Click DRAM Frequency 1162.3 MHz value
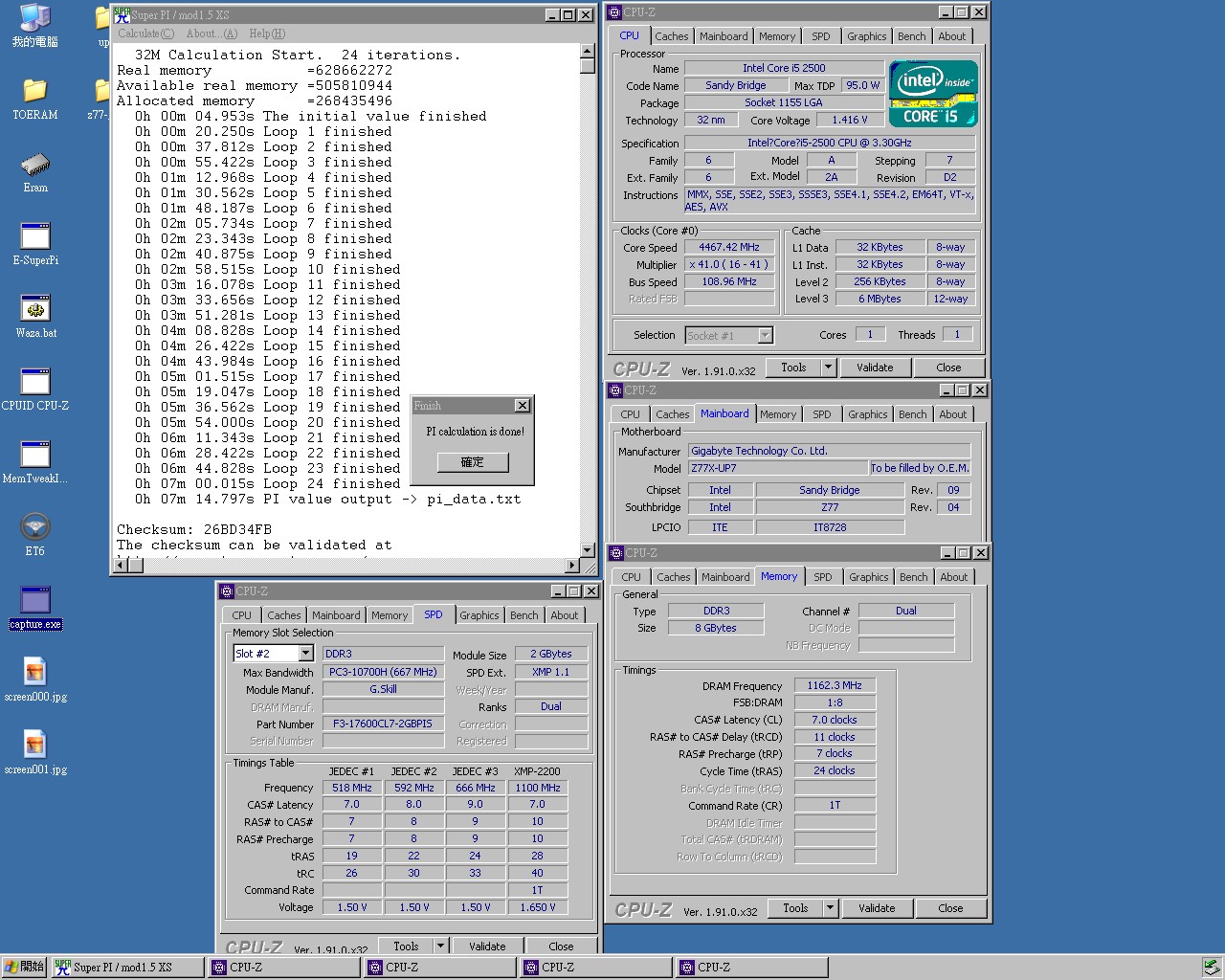This screenshot has width=1225, height=980. point(835,685)
